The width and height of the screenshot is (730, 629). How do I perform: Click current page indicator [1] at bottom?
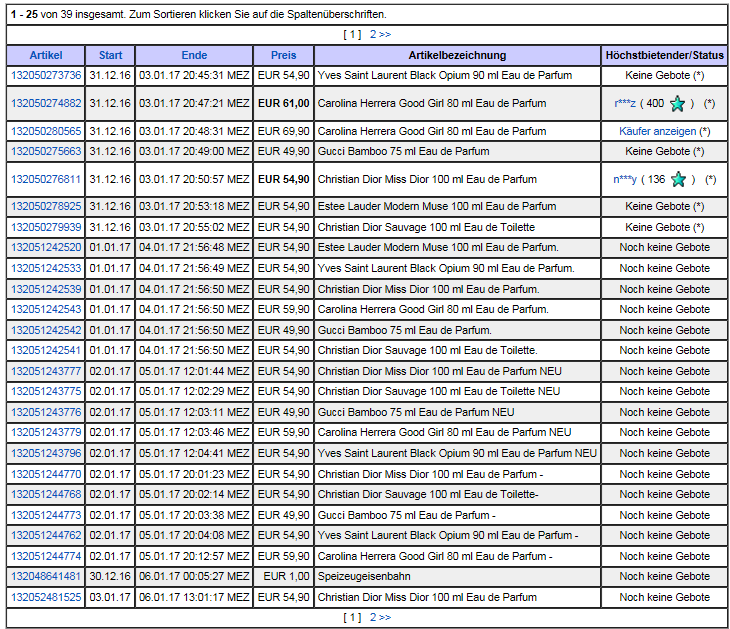click(352, 617)
